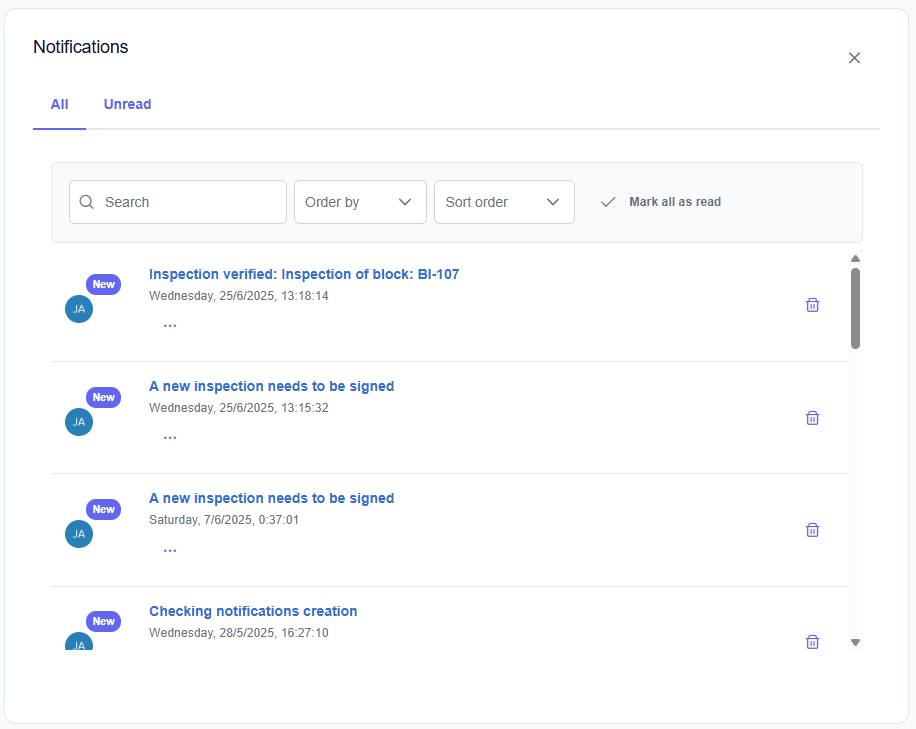Expand the ellipsis under the Saturday notification
This screenshot has width=916, height=729.
[170, 550]
